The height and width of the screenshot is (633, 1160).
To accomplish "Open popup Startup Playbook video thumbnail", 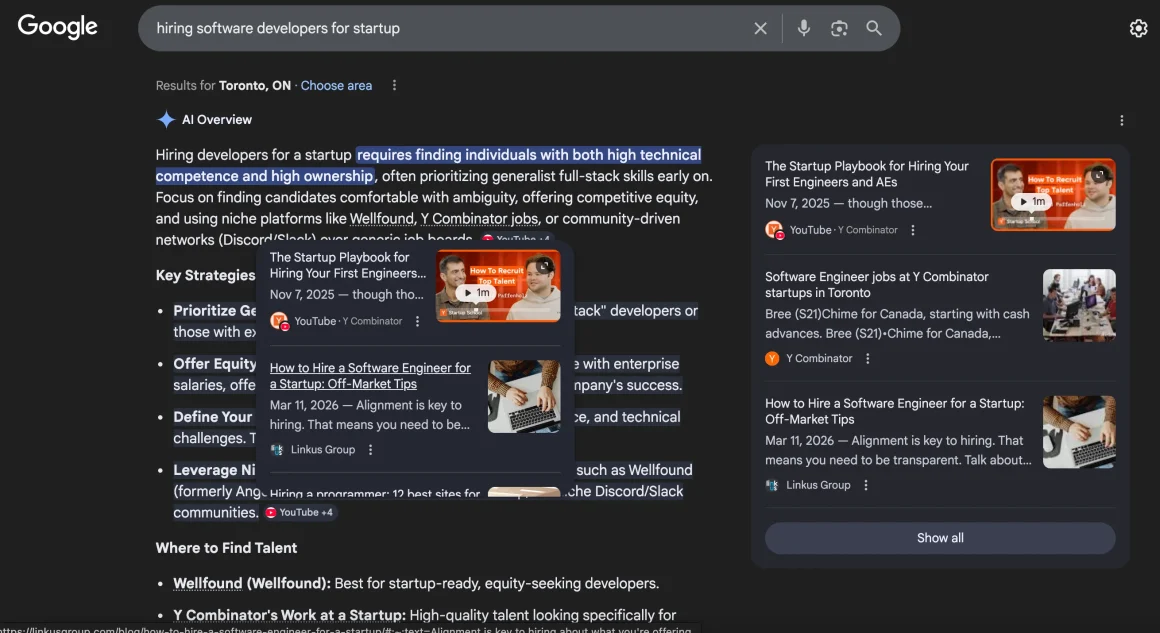I will [x=498, y=286].
